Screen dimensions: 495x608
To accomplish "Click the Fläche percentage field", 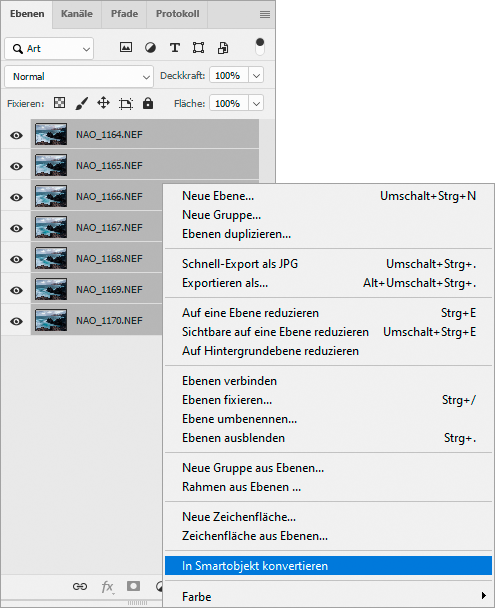I will (x=229, y=104).
